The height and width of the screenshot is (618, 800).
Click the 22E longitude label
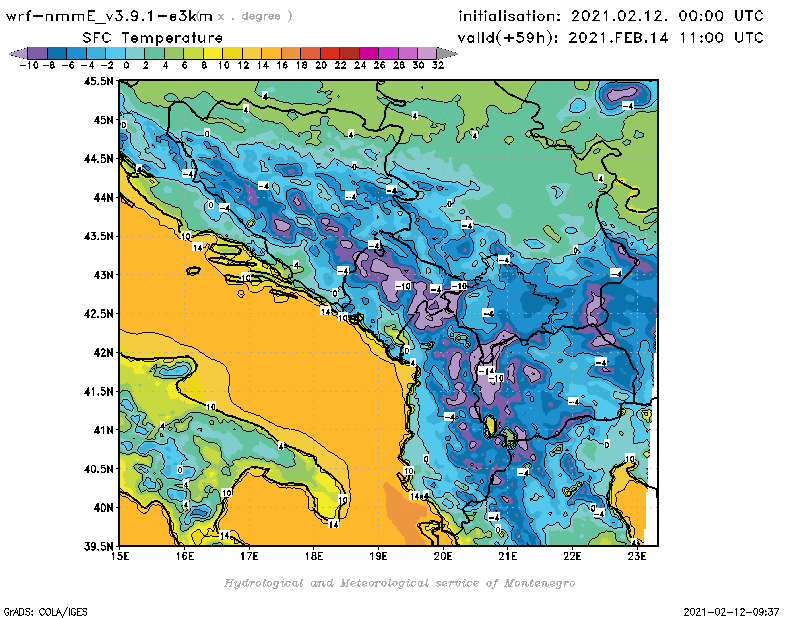pyautogui.click(x=572, y=556)
